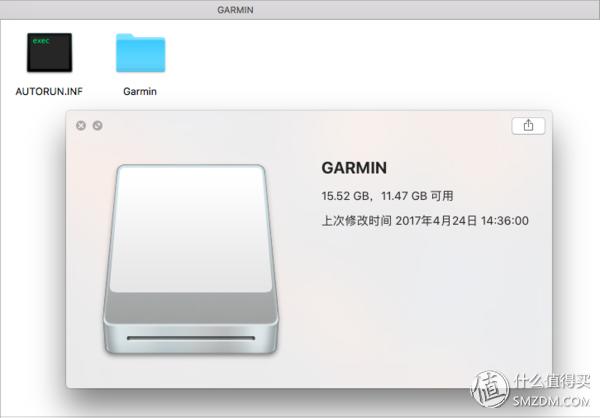Click the Garmin folder name label
The height and width of the screenshot is (418, 600).
(140, 91)
